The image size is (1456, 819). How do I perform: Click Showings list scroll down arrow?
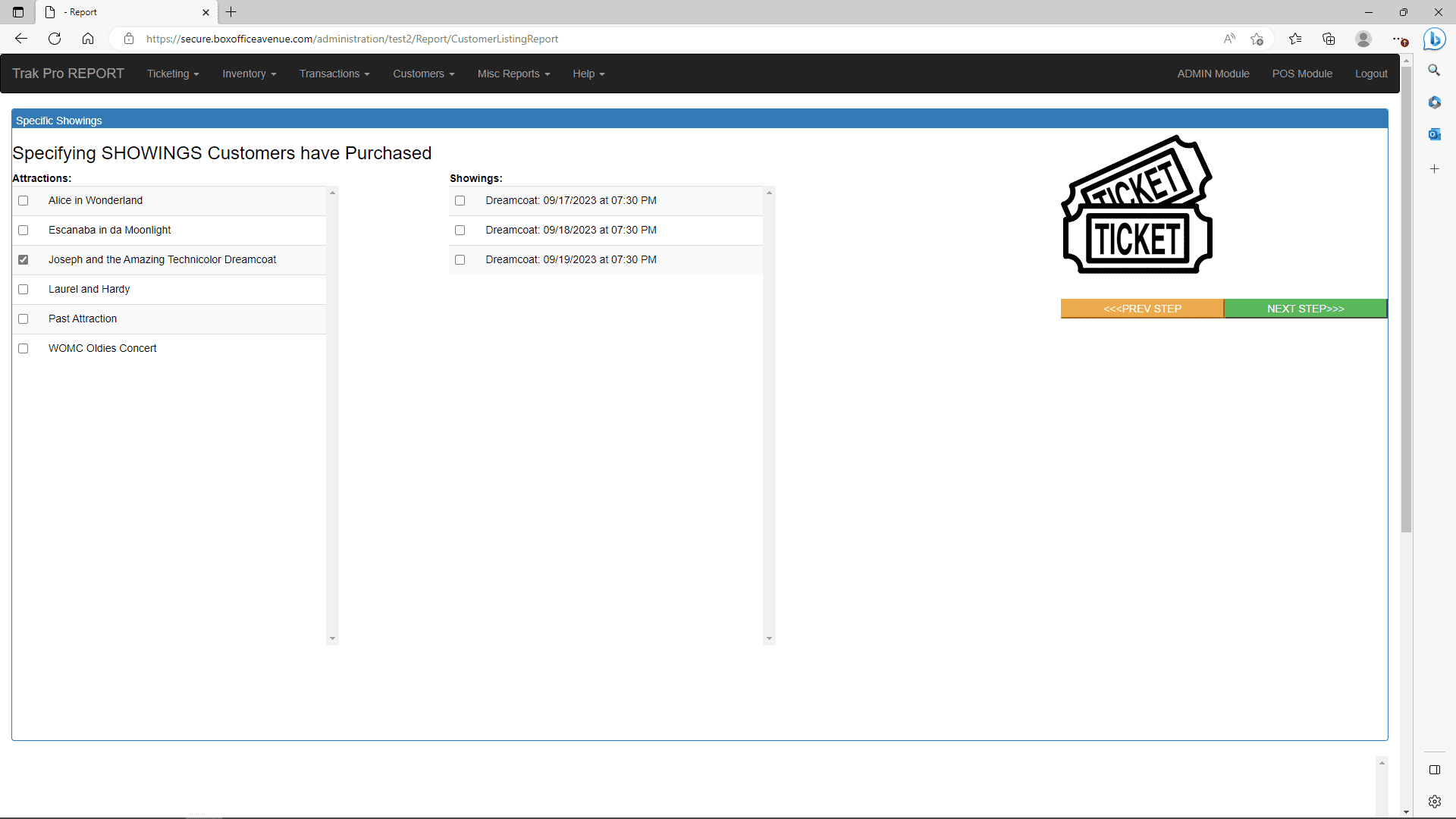pyautogui.click(x=769, y=639)
